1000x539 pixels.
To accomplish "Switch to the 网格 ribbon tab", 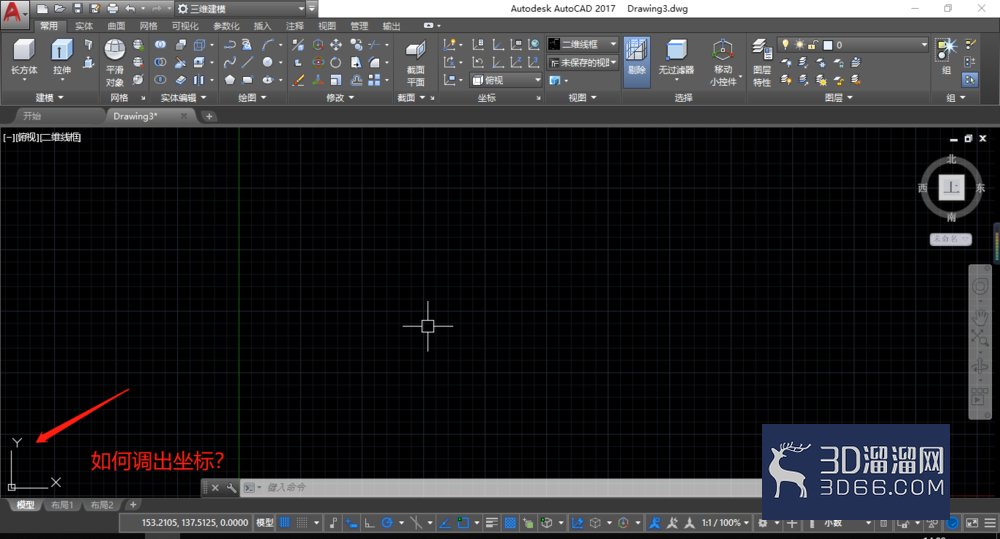I will [x=149, y=26].
